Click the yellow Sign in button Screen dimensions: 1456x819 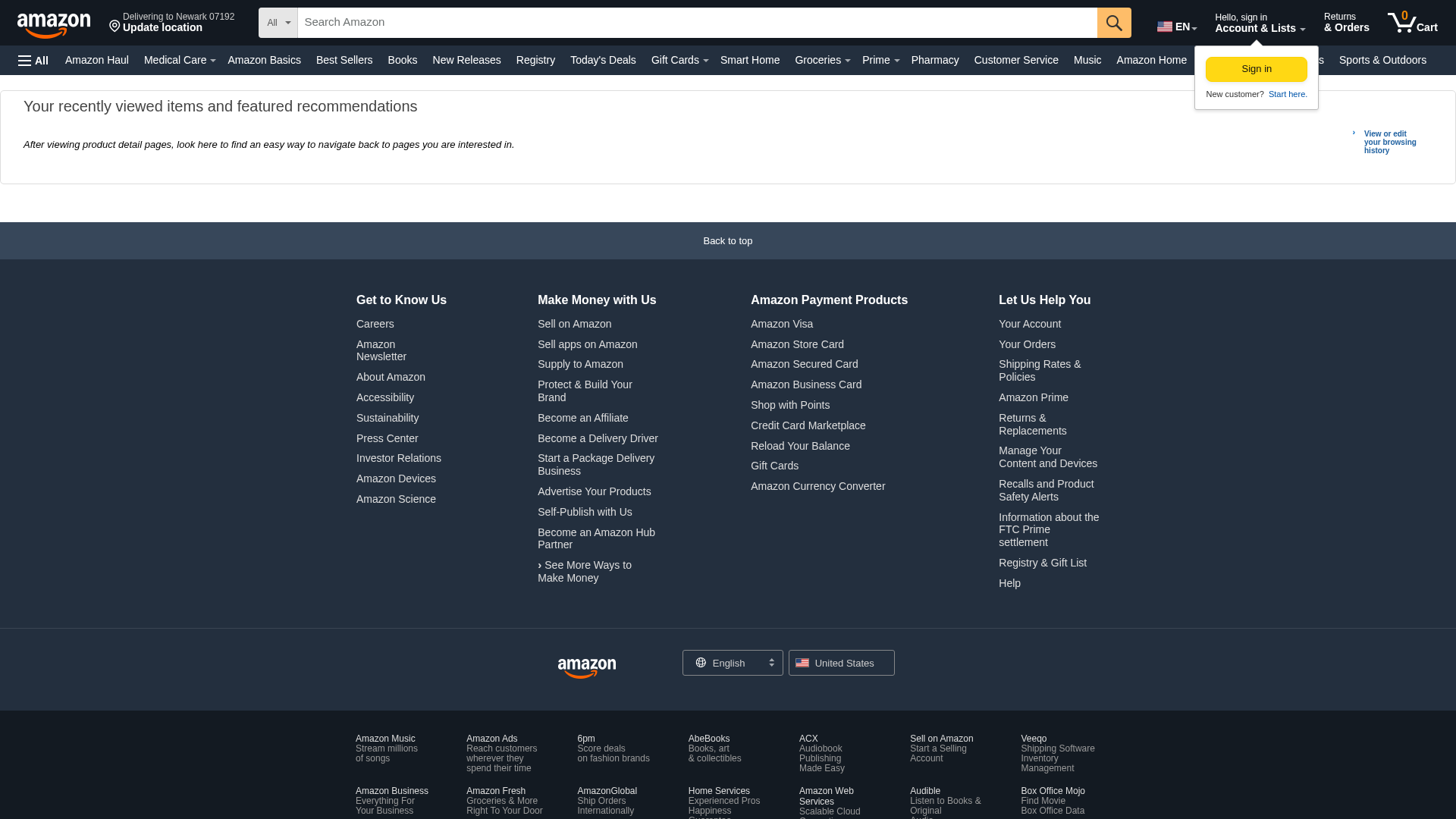click(x=1257, y=69)
